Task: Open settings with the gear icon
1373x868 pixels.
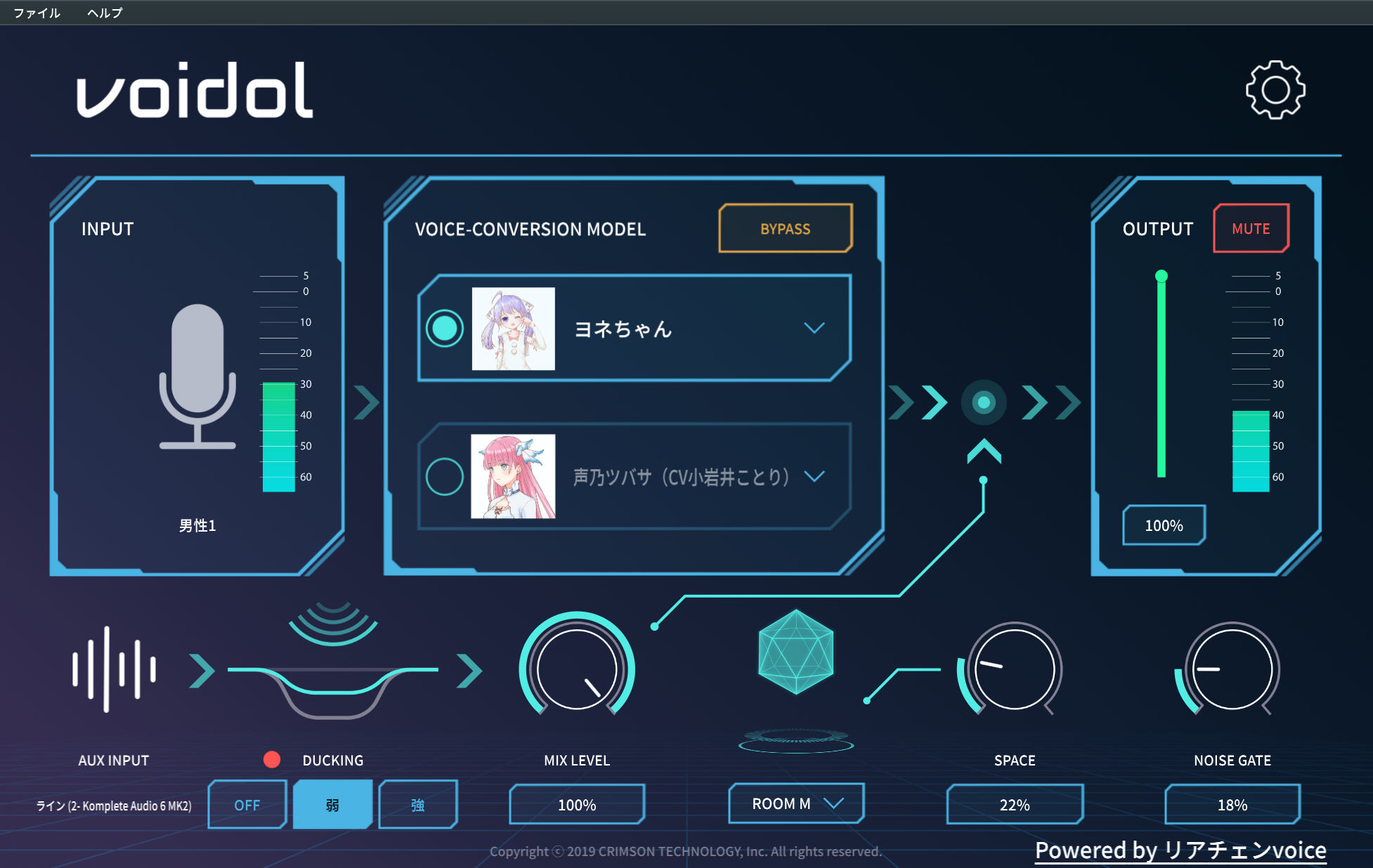Action: click(1275, 90)
